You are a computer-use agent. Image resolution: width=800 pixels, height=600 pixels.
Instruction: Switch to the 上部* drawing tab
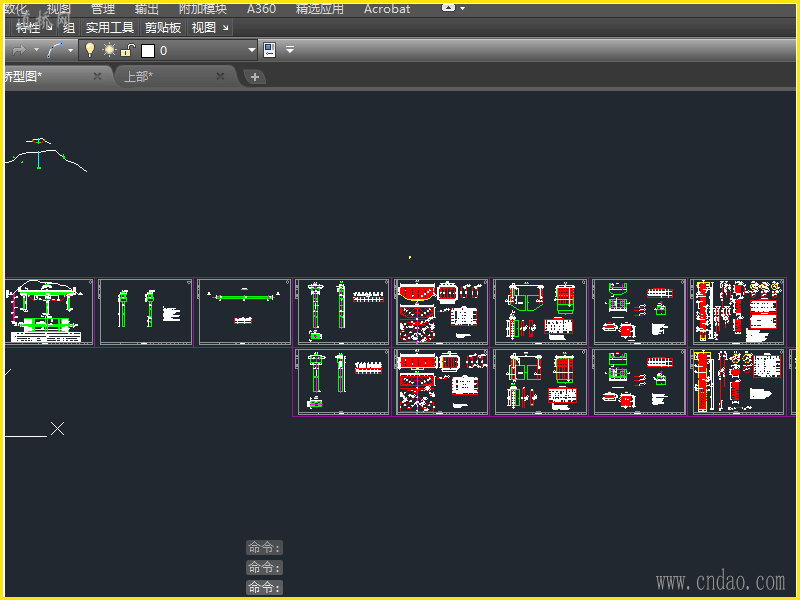pos(139,77)
